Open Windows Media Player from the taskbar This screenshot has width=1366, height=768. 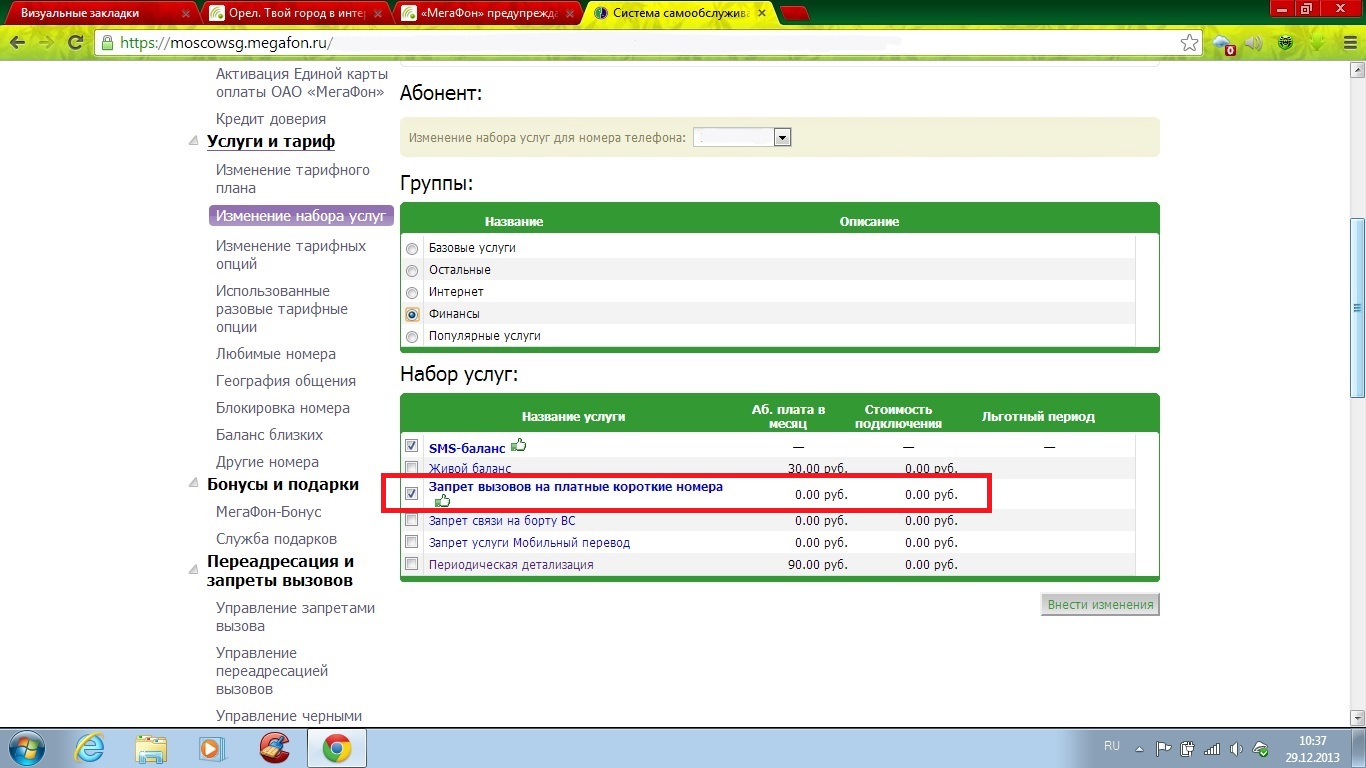coord(212,748)
